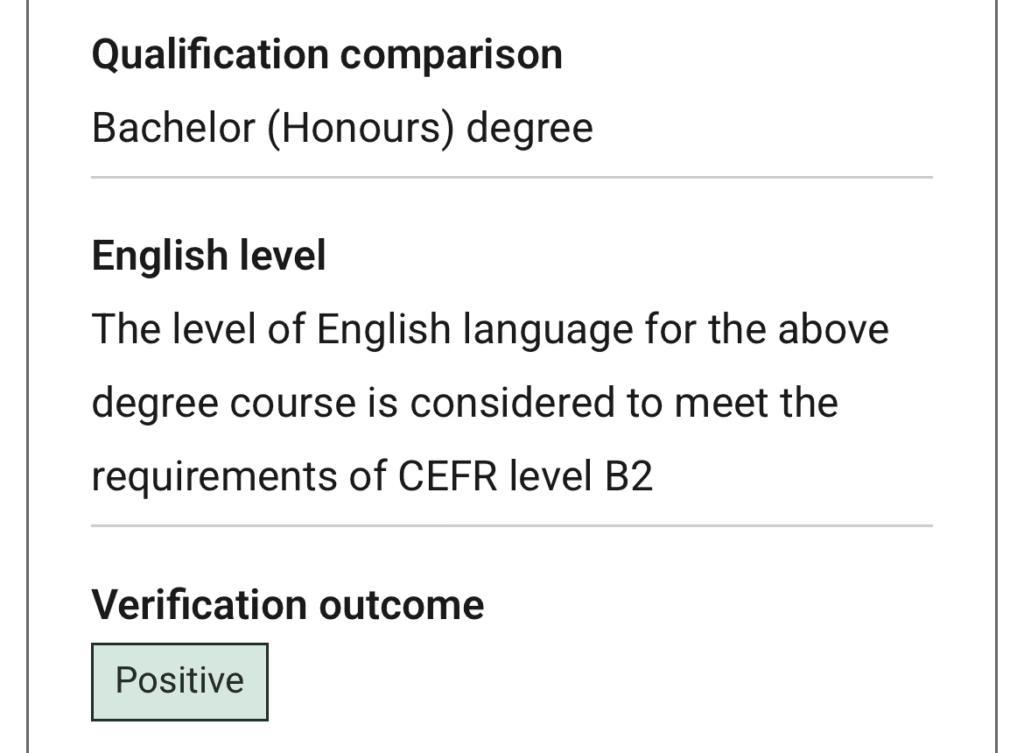Click the word "comparison" in the first heading

(x=450, y=54)
